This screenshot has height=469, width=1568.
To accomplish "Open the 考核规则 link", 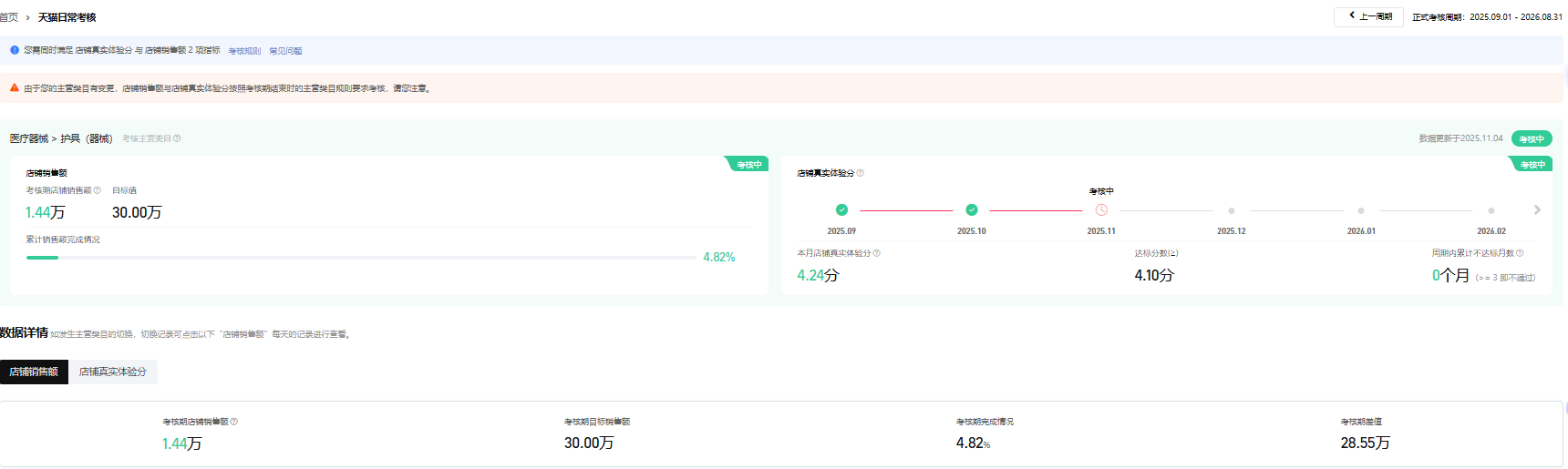I will click(244, 51).
